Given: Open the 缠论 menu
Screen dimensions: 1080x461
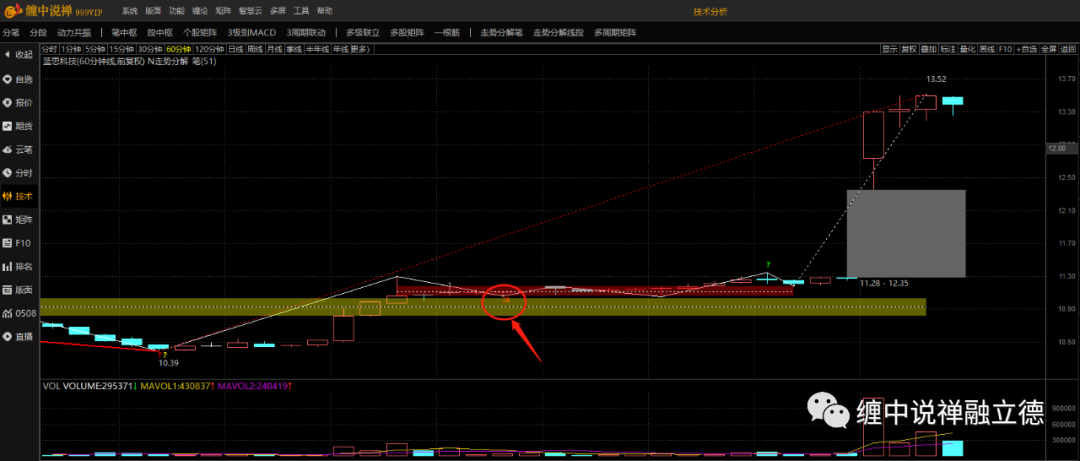Looking at the screenshot, I should [200, 12].
